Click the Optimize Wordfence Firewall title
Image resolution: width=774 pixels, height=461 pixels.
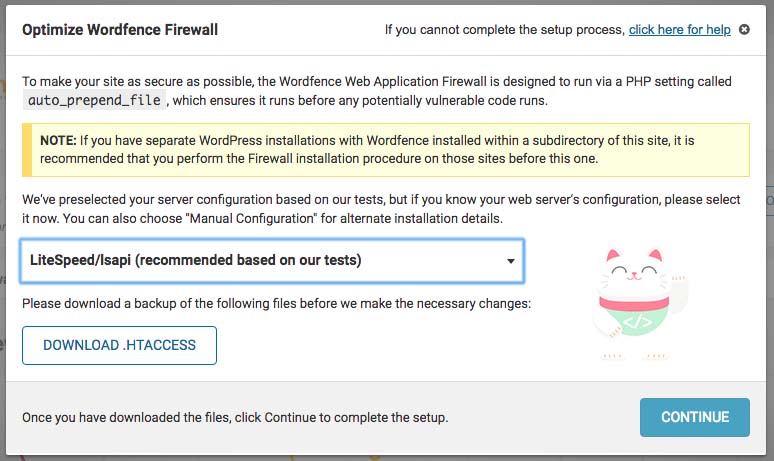(x=120, y=30)
